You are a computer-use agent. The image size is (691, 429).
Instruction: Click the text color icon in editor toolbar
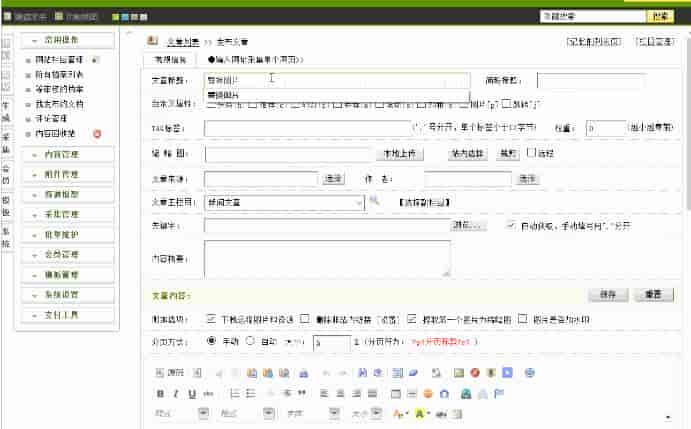click(400, 412)
